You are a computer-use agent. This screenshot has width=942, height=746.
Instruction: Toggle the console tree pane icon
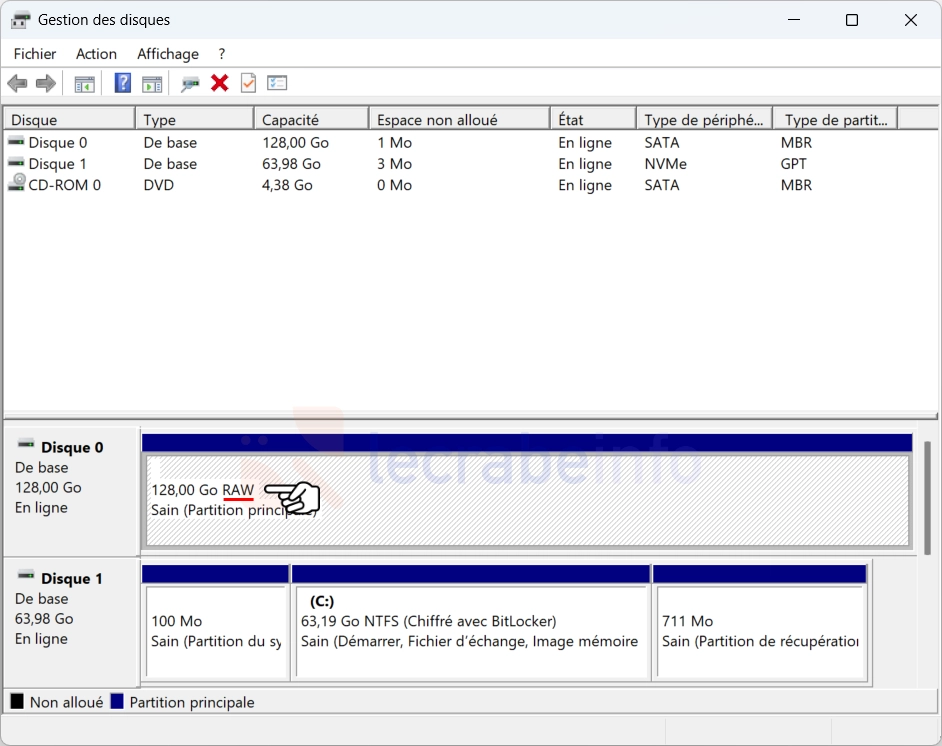coord(85,83)
